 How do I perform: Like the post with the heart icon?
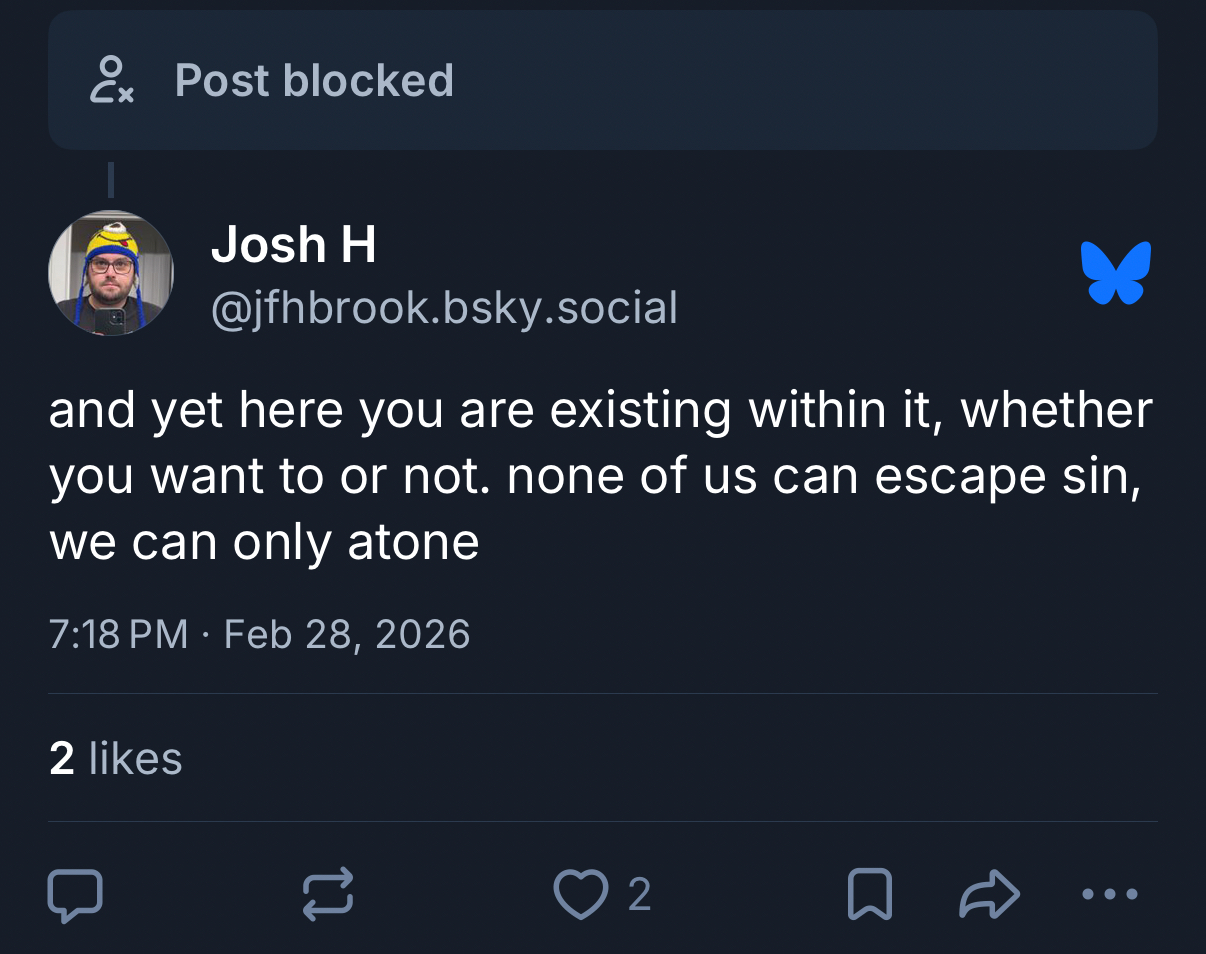pyautogui.click(x=580, y=893)
